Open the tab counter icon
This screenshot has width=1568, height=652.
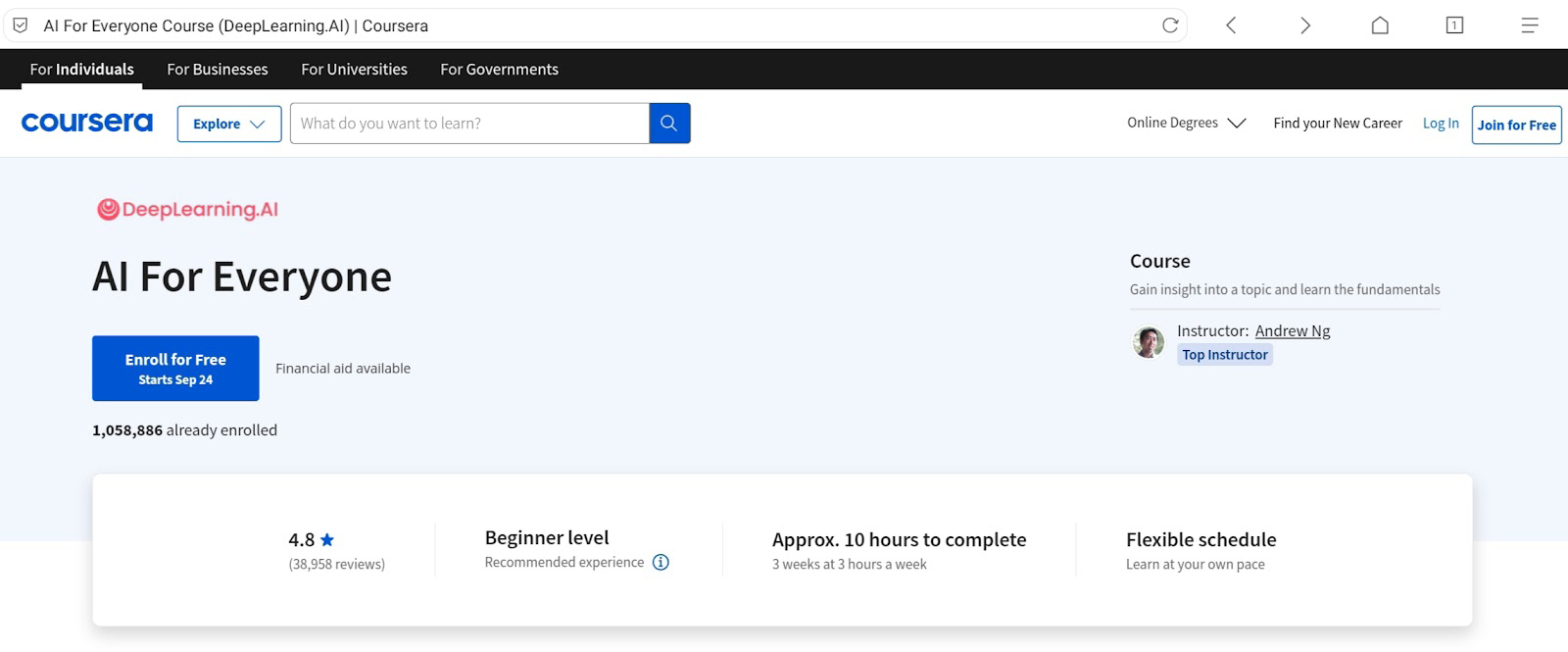click(1454, 25)
